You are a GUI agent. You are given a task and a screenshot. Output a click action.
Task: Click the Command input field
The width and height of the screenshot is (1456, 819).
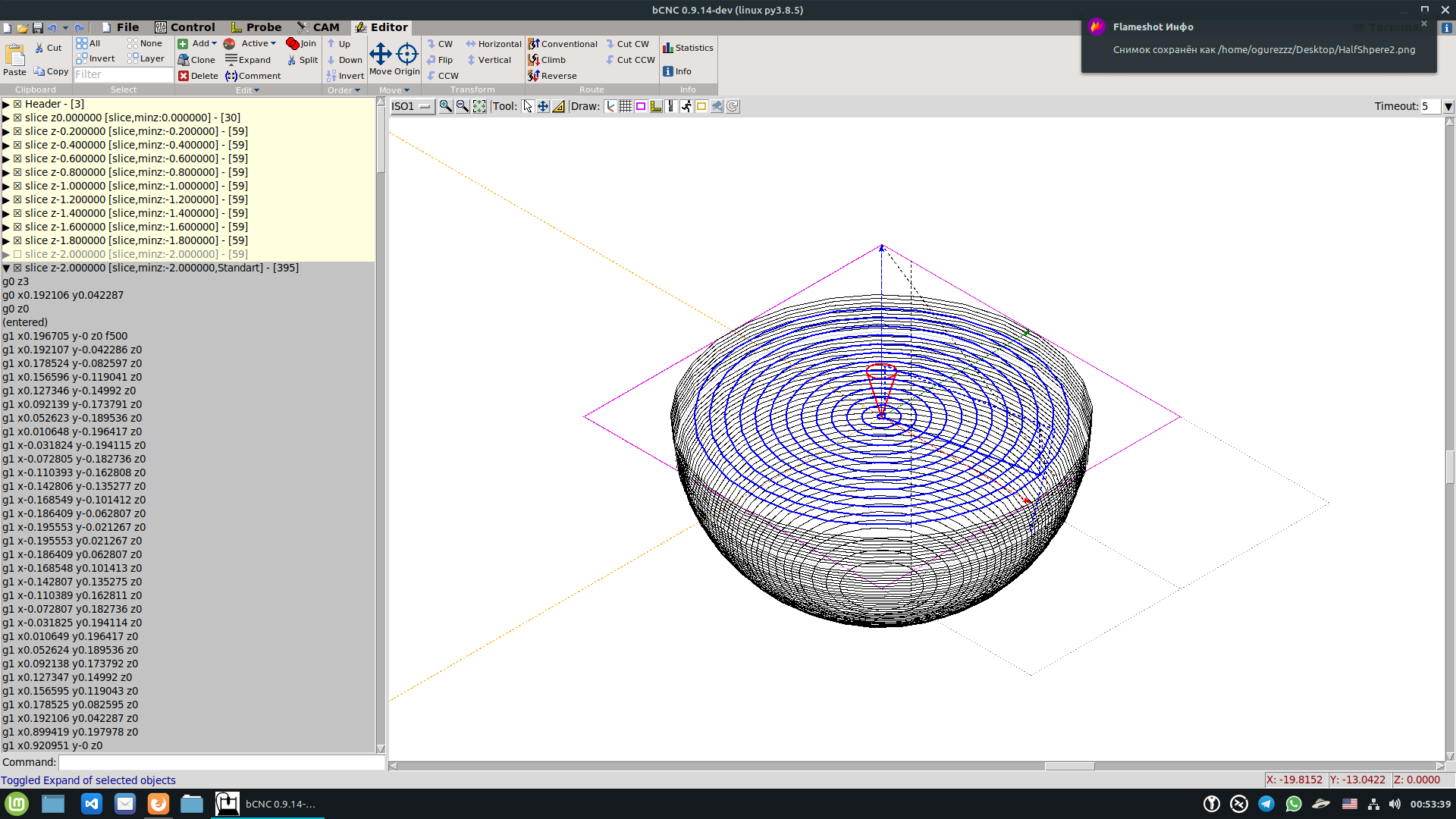220,762
